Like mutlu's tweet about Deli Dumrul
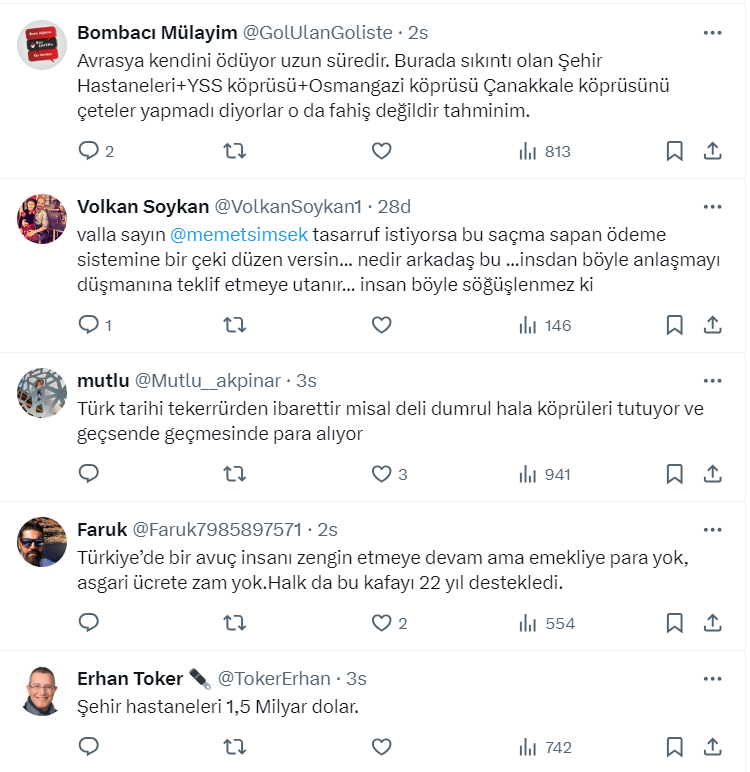The image size is (750, 772). [x=381, y=474]
